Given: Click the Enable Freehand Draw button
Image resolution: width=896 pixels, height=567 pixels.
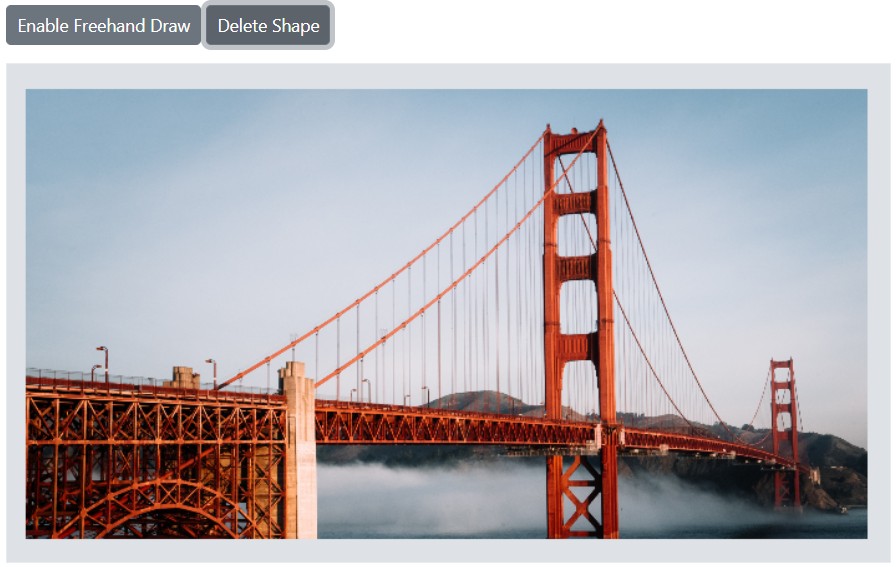Looking at the screenshot, I should pos(103,25).
